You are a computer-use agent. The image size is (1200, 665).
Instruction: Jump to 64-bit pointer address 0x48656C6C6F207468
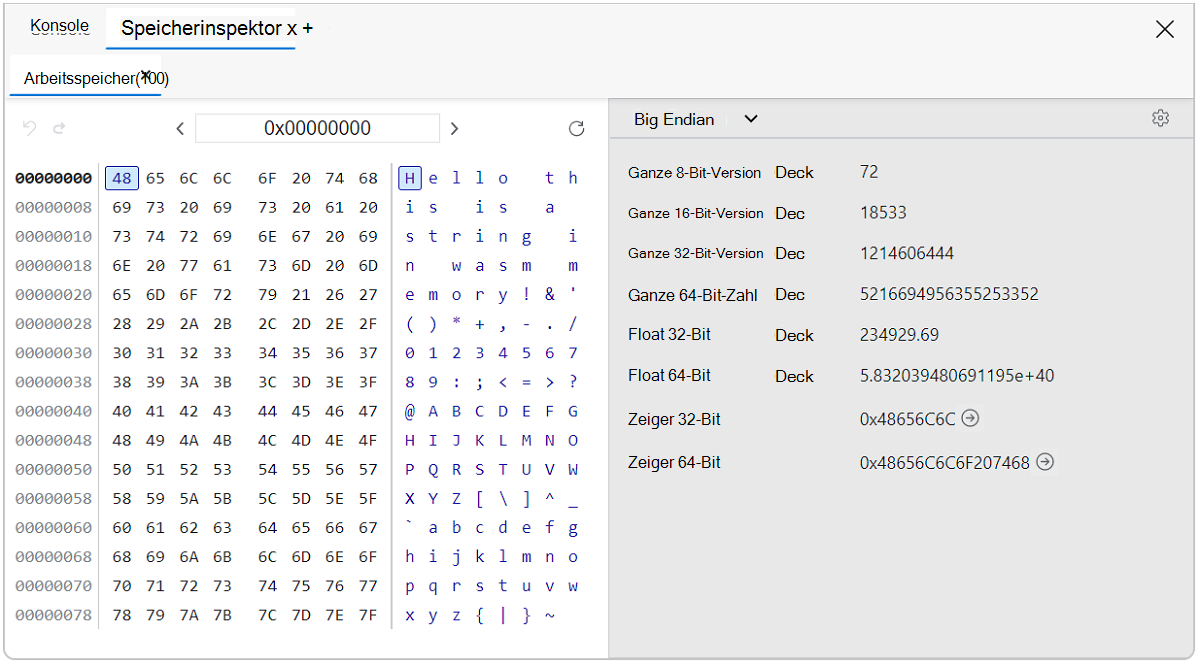(x=1045, y=462)
